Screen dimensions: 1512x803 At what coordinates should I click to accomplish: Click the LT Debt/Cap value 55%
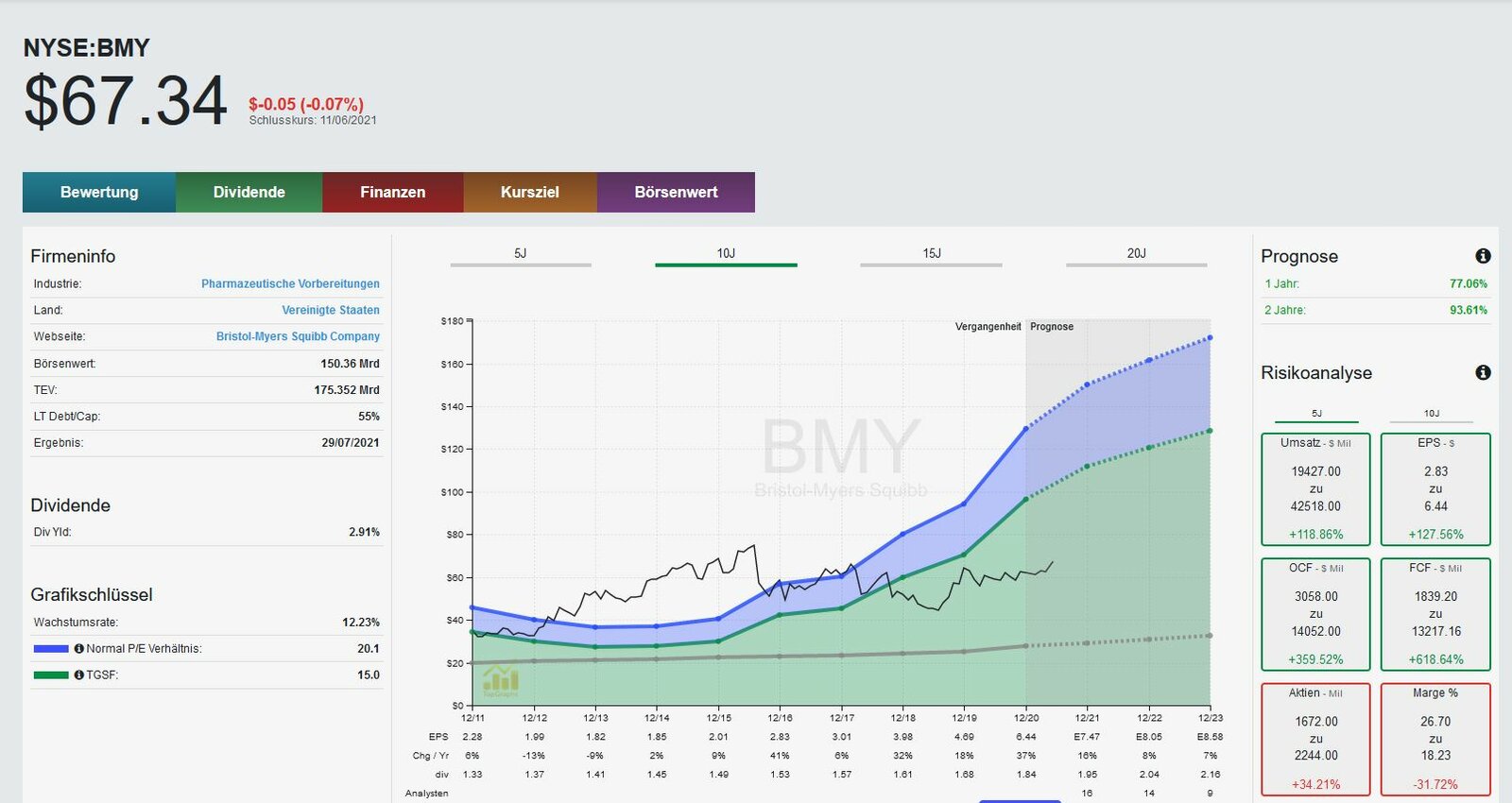point(369,417)
